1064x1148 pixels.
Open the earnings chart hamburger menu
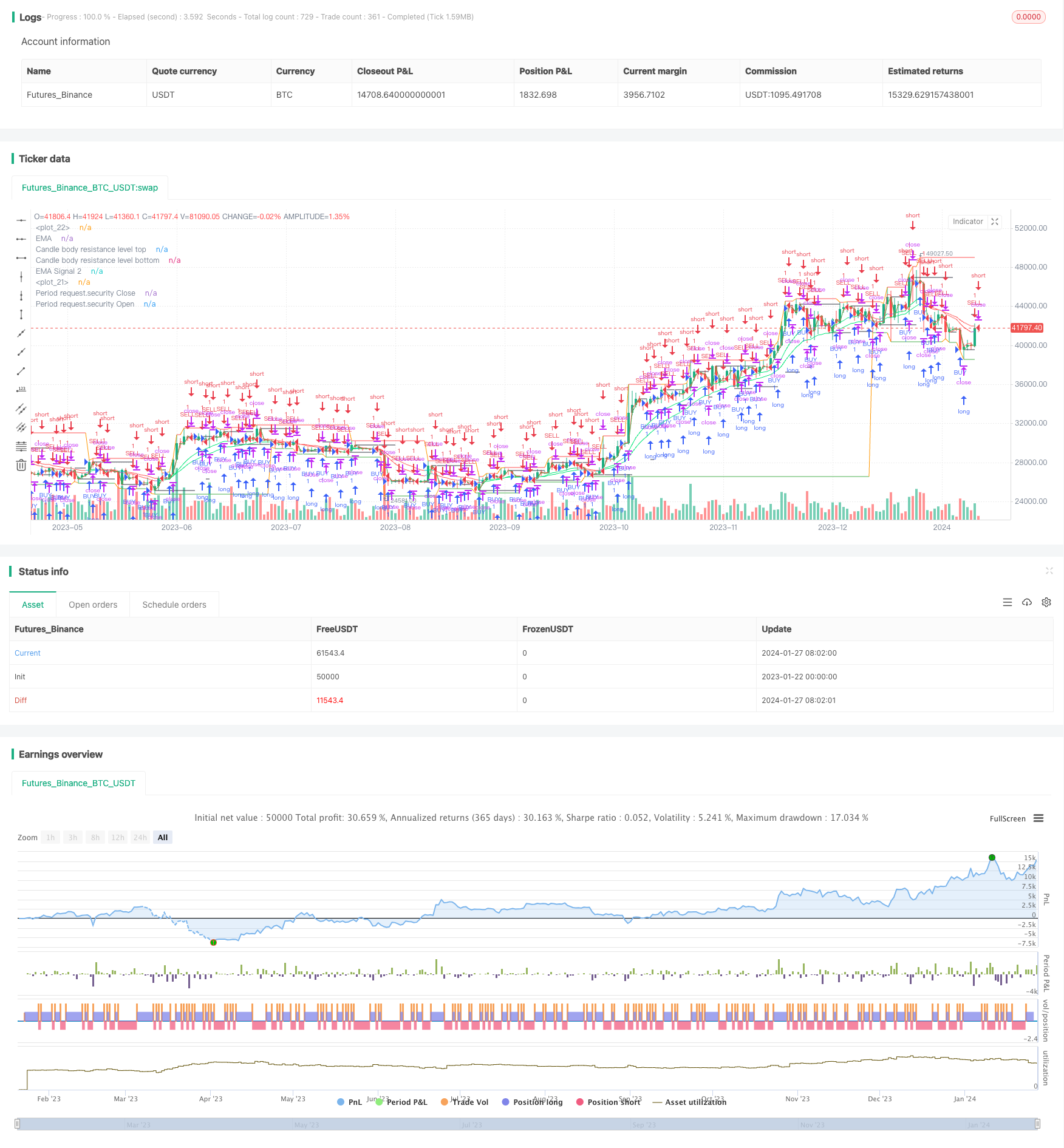[x=1038, y=818]
